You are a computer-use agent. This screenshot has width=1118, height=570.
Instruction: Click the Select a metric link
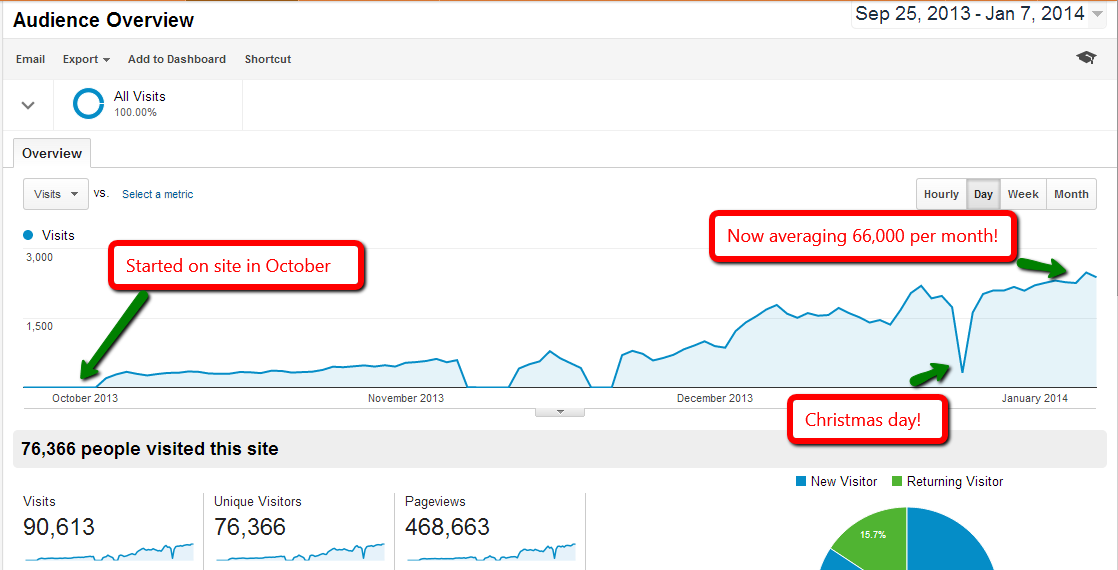coord(158,194)
